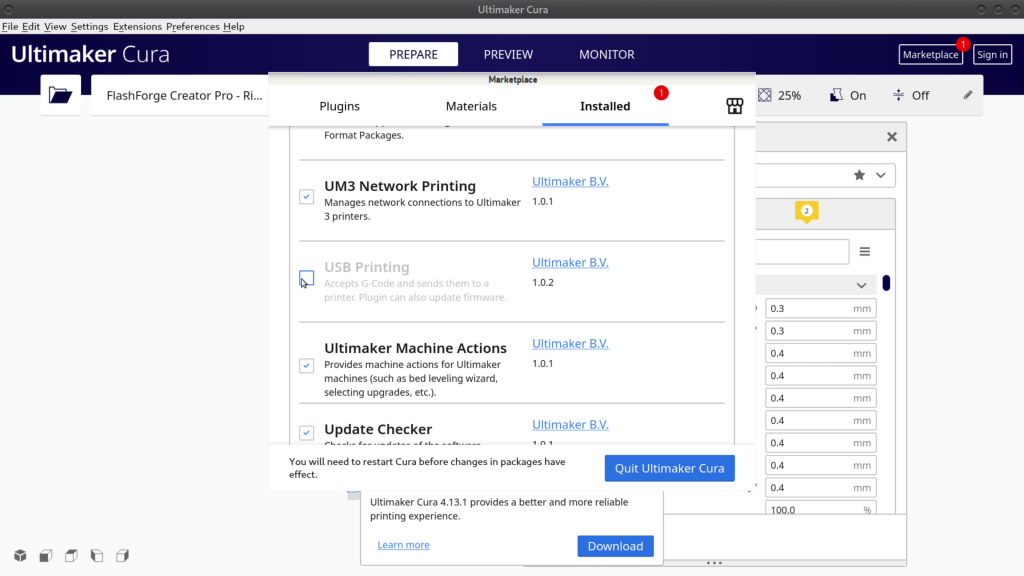1024x576 pixels.
Task: Click the yellow extruder 2 badge
Action: point(807,212)
